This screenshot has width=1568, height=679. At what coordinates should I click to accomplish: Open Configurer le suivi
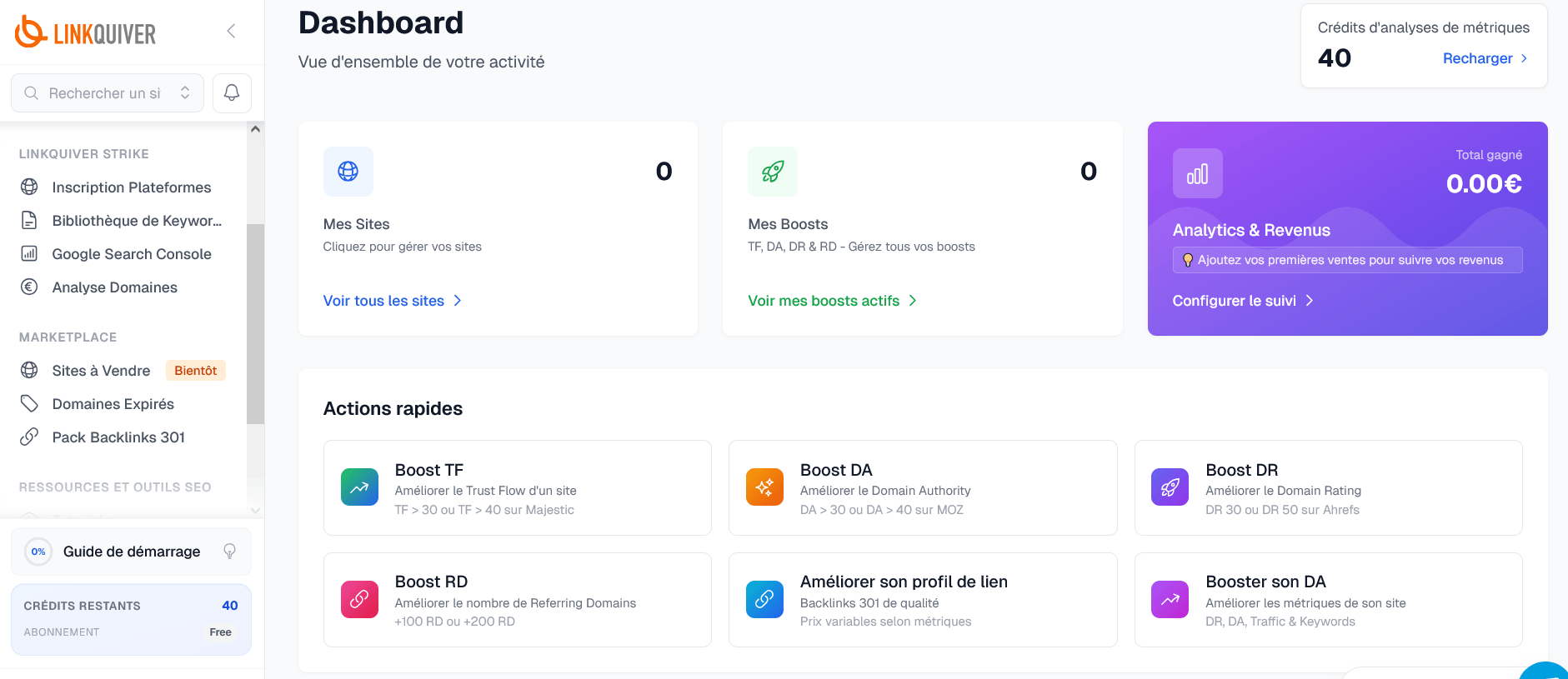tap(1243, 301)
